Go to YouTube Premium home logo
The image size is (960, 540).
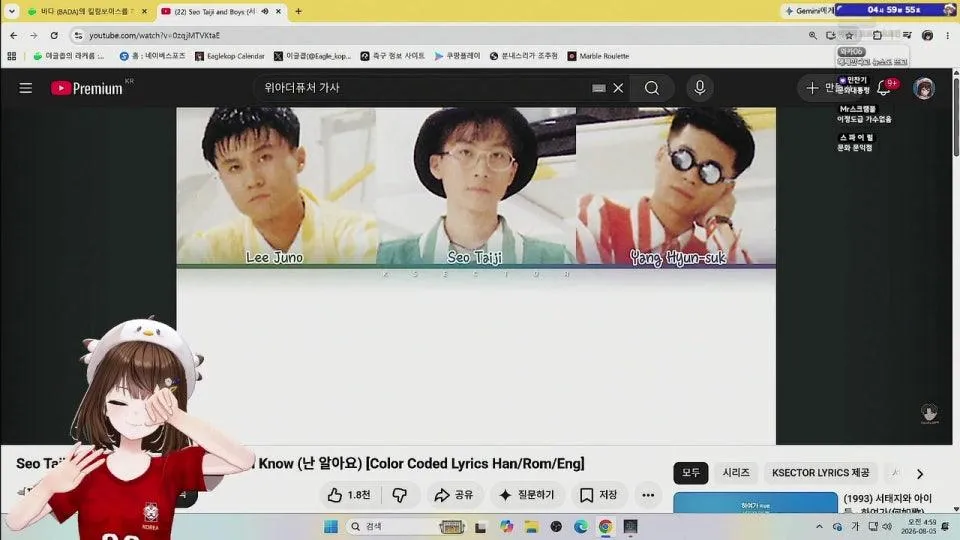[87, 88]
